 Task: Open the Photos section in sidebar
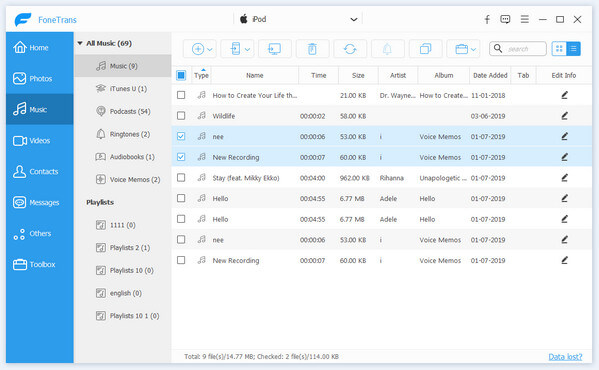point(40,78)
